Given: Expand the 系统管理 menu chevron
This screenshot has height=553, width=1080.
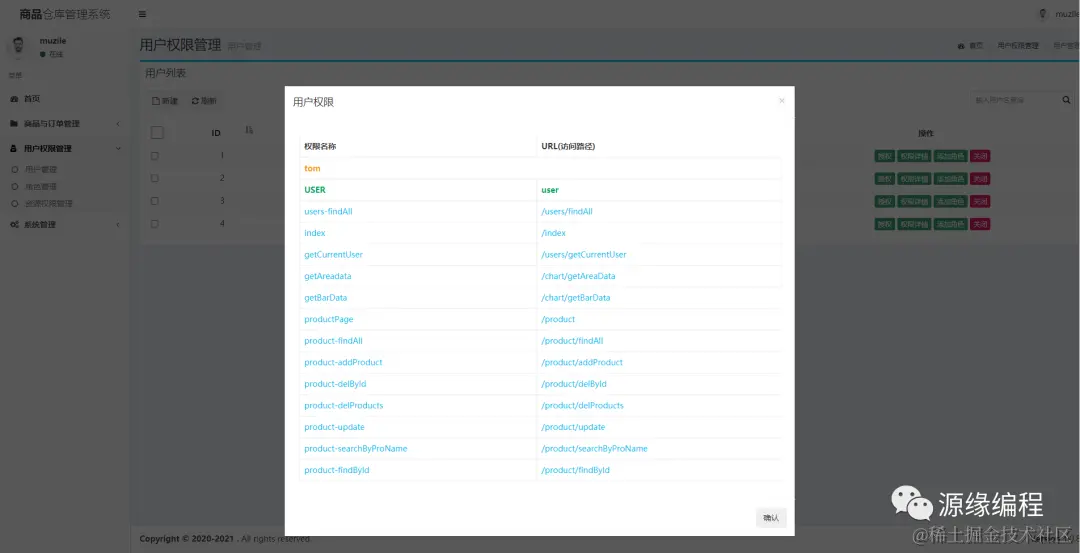Looking at the screenshot, I should coord(118,225).
